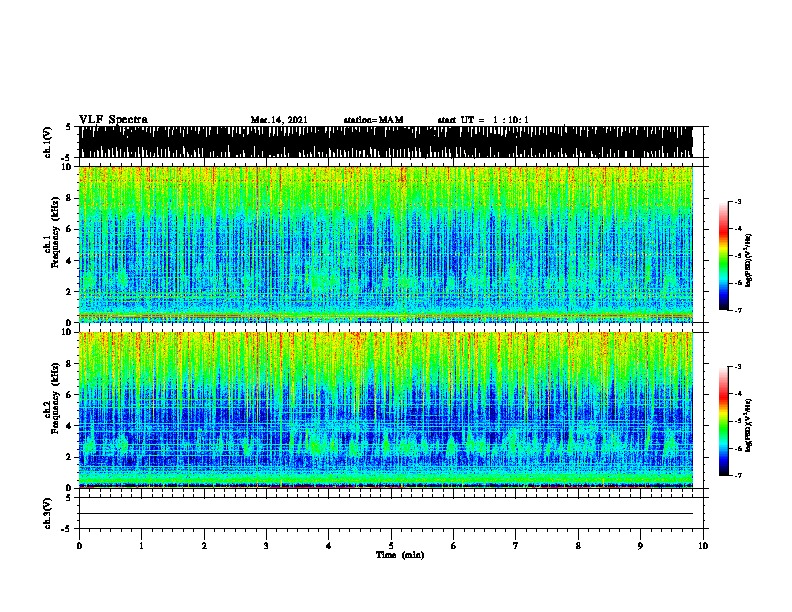
Task: Click the ch.2 spectrogram "8" kHz tick label
Action: pos(69,364)
